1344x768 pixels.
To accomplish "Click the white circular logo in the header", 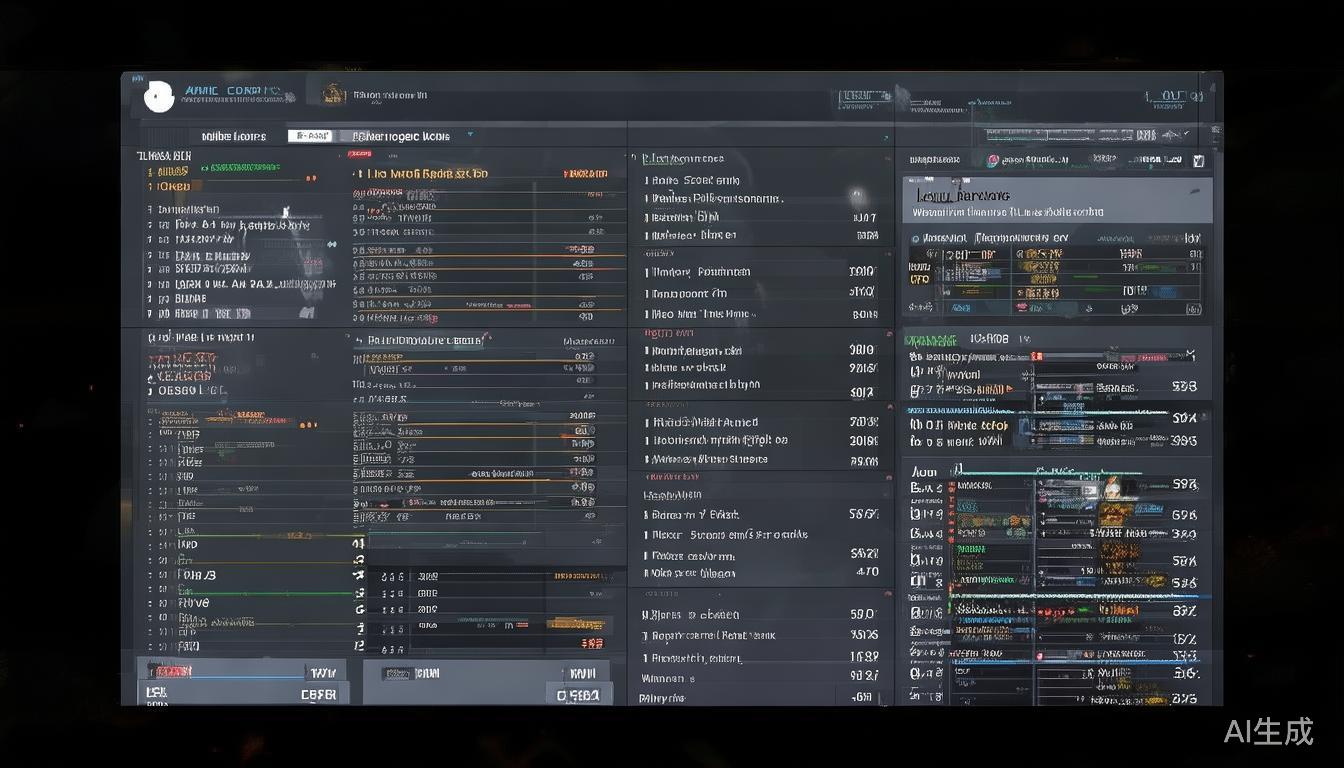I will click(x=159, y=96).
